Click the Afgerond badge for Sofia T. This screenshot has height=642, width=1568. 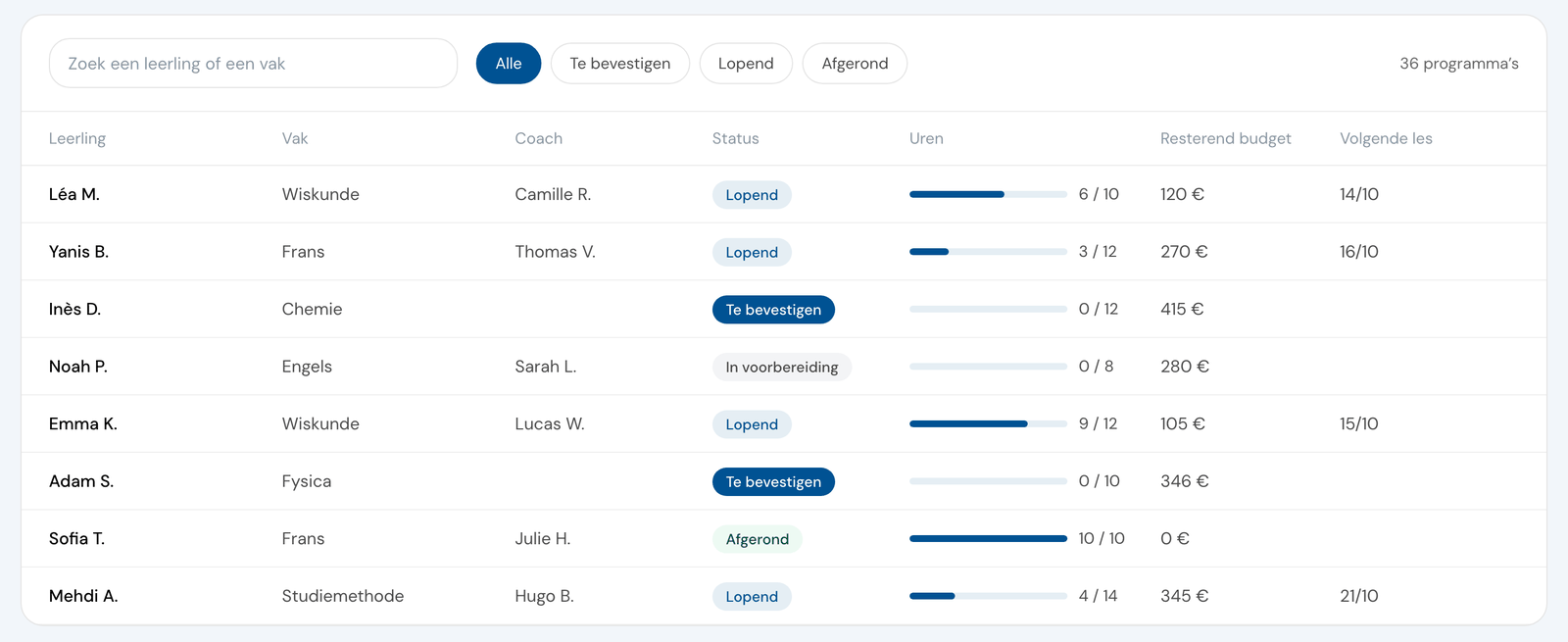click(757, 539)
